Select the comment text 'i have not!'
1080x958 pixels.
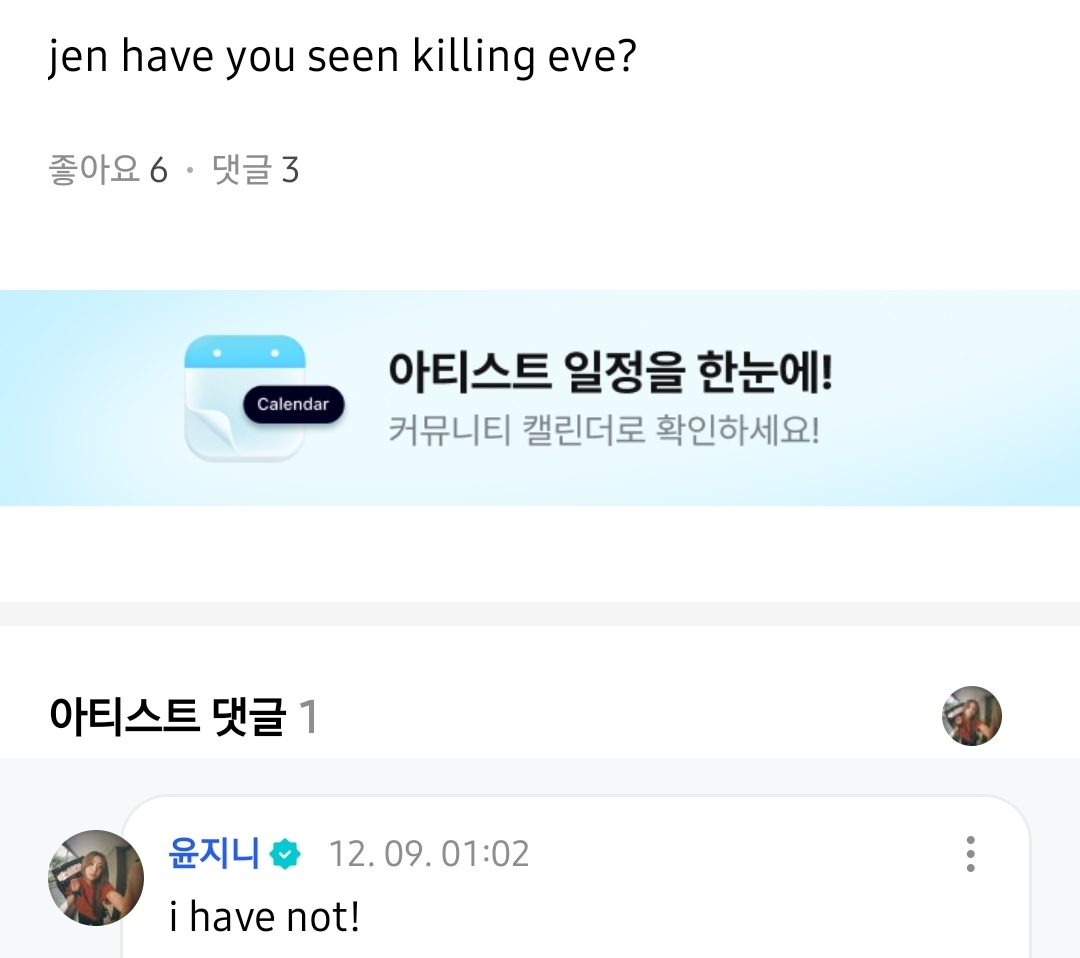click(x=262, y=915)
